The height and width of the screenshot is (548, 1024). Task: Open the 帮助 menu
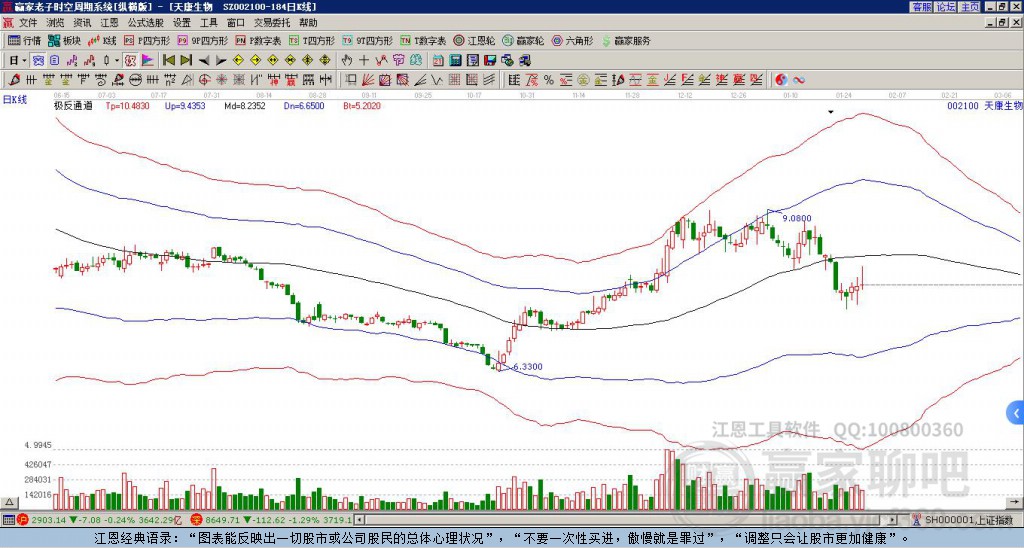click(308, 23)
